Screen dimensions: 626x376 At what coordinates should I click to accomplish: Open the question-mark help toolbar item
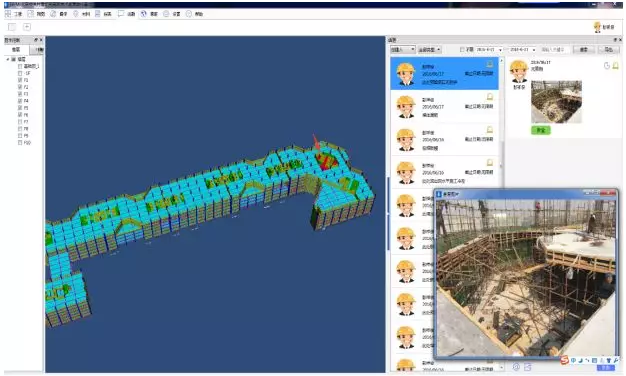click(194, 14)
